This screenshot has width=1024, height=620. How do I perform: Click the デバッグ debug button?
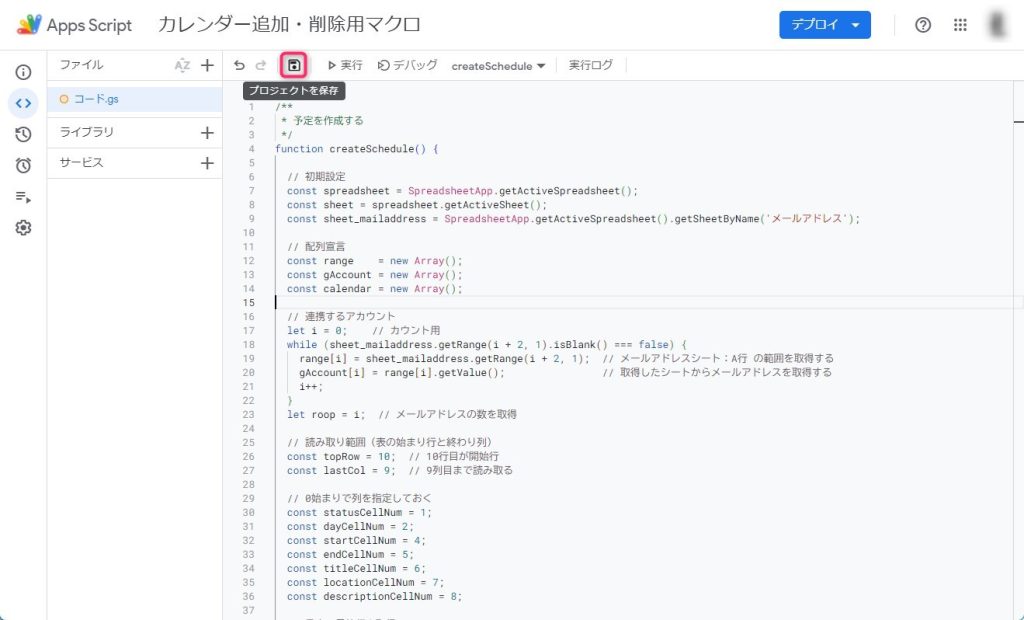coord(408,66)
